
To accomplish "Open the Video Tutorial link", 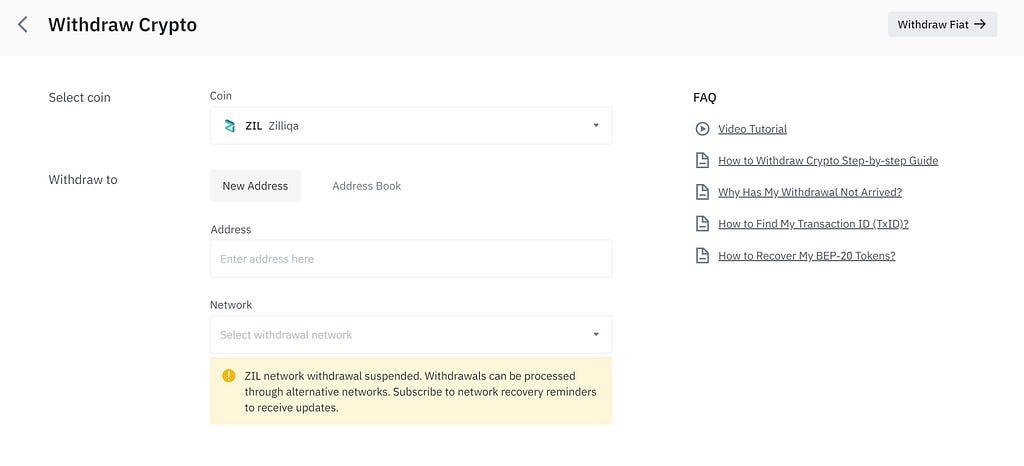I will (752, 129).
